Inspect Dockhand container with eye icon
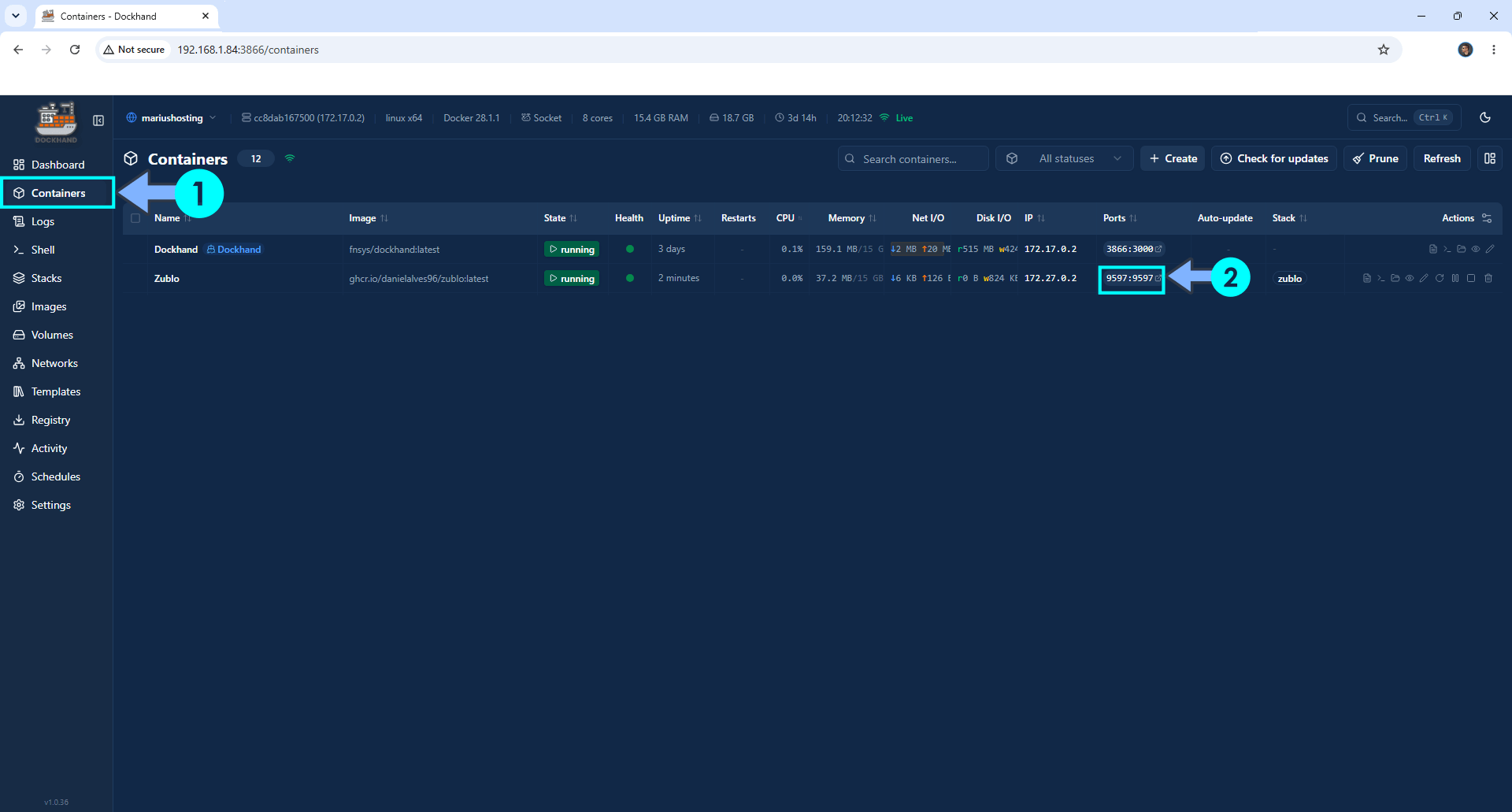Viewport: 1512px width, 812px height. coord(1476,249)
